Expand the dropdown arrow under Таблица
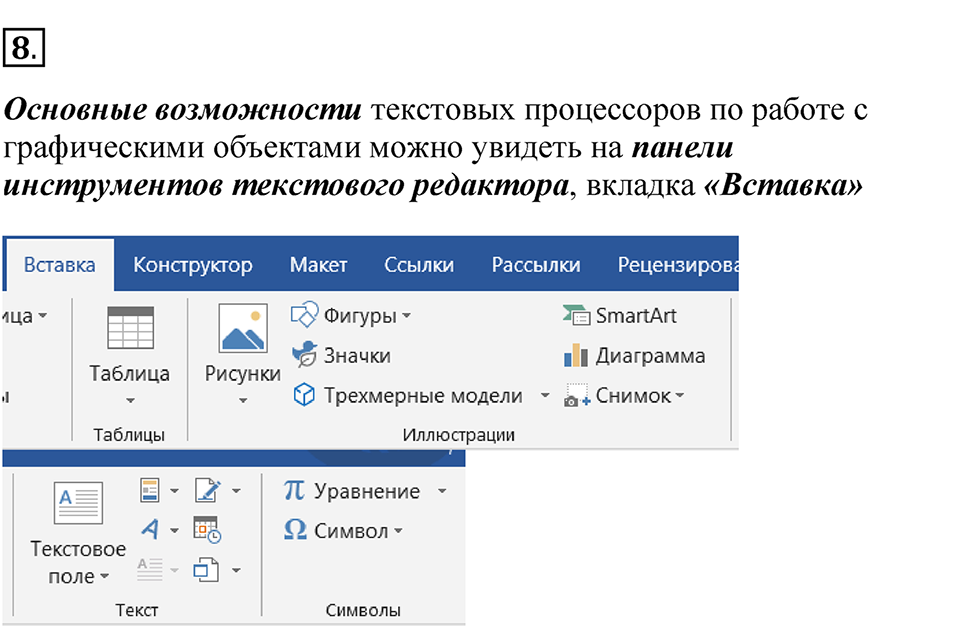Screen dimensions: 960x626 coord(130,402)
